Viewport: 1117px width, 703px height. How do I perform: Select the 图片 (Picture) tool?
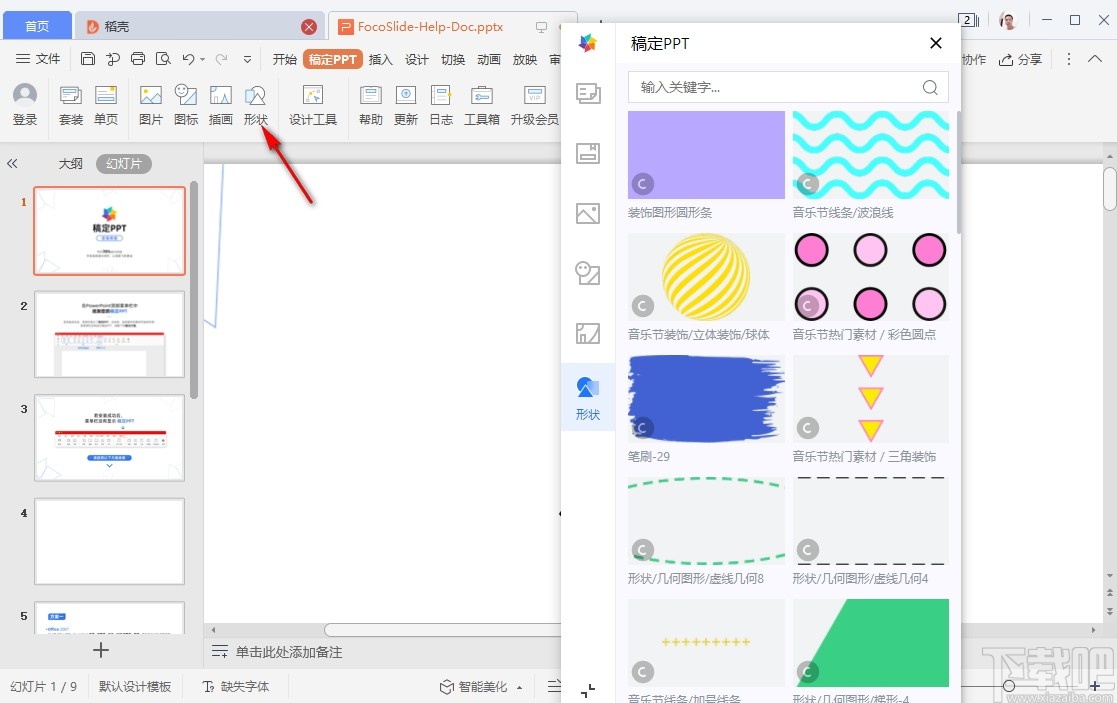[150, 104]
